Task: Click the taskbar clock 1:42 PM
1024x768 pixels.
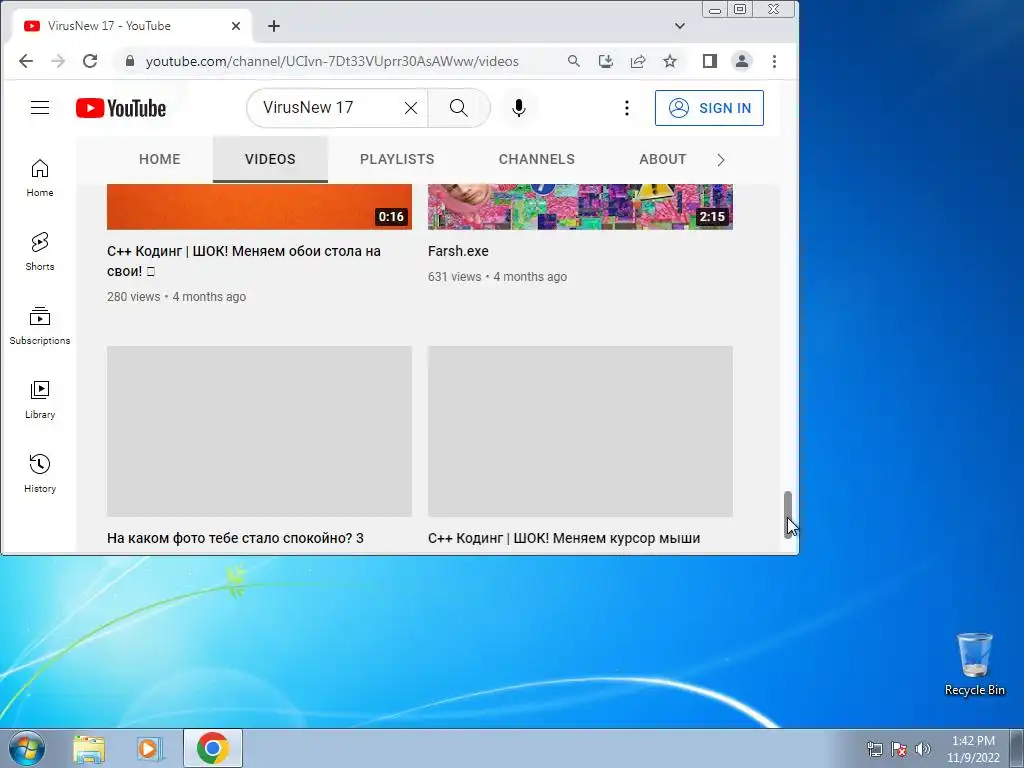Action: pos(973,748)
